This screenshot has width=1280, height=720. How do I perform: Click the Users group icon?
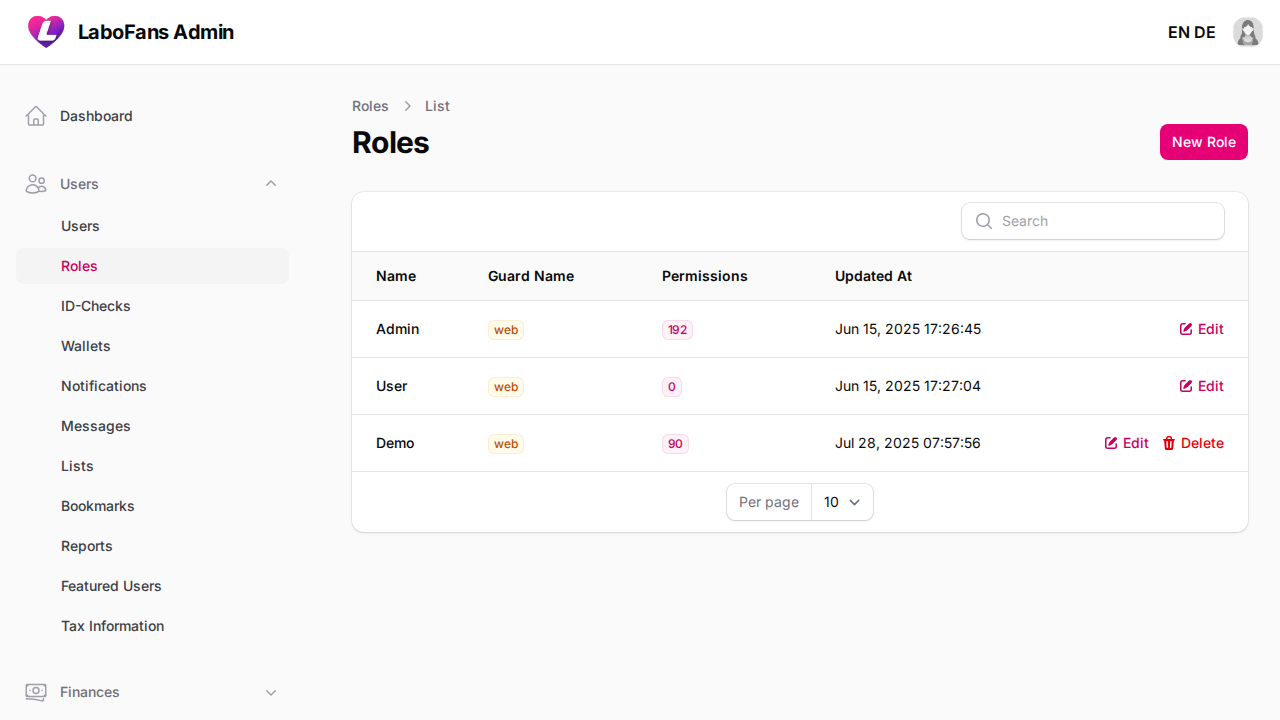pos(36,184)
